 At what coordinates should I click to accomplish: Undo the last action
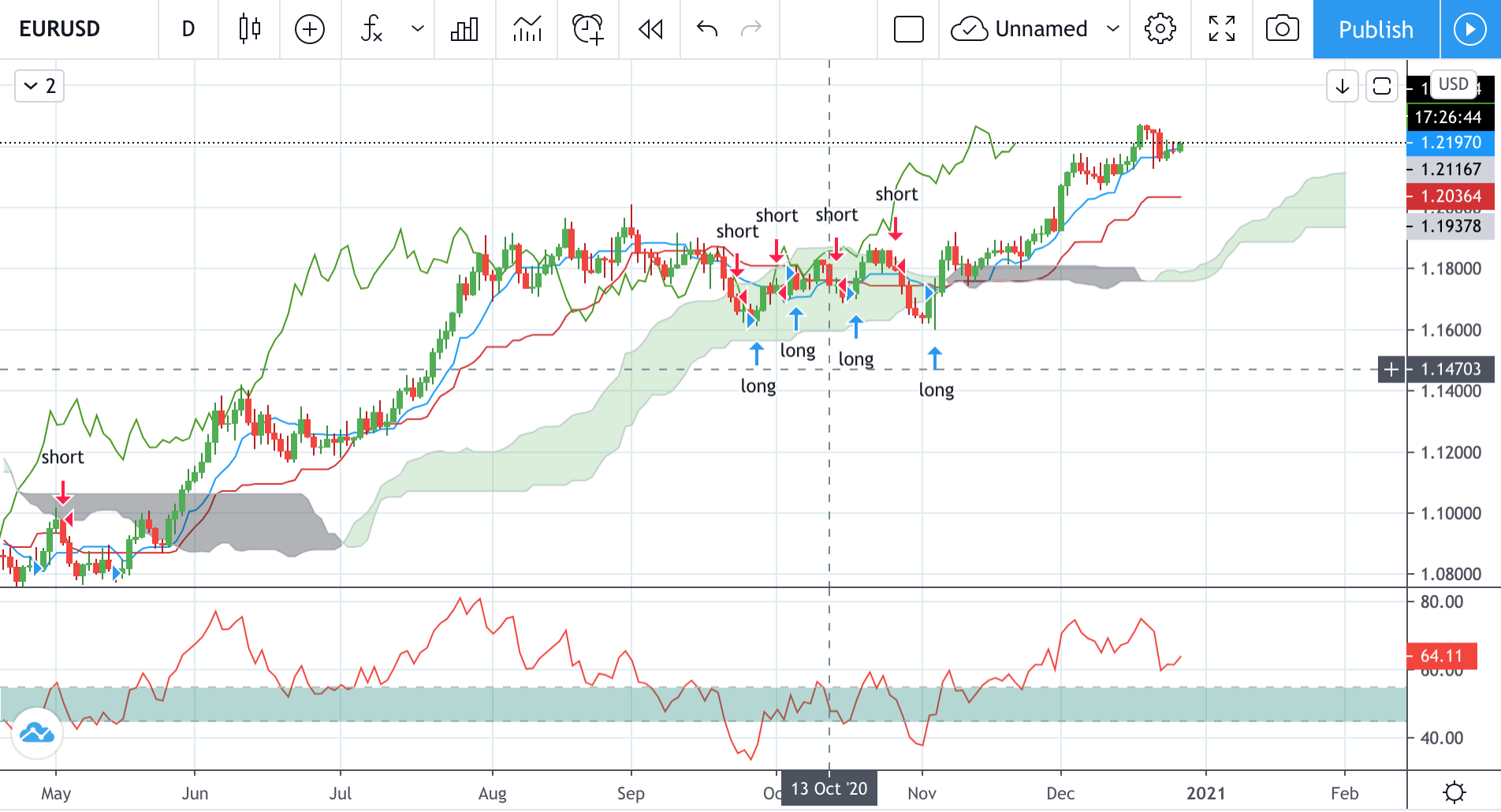pyautogui.click(x=707, y=29)
